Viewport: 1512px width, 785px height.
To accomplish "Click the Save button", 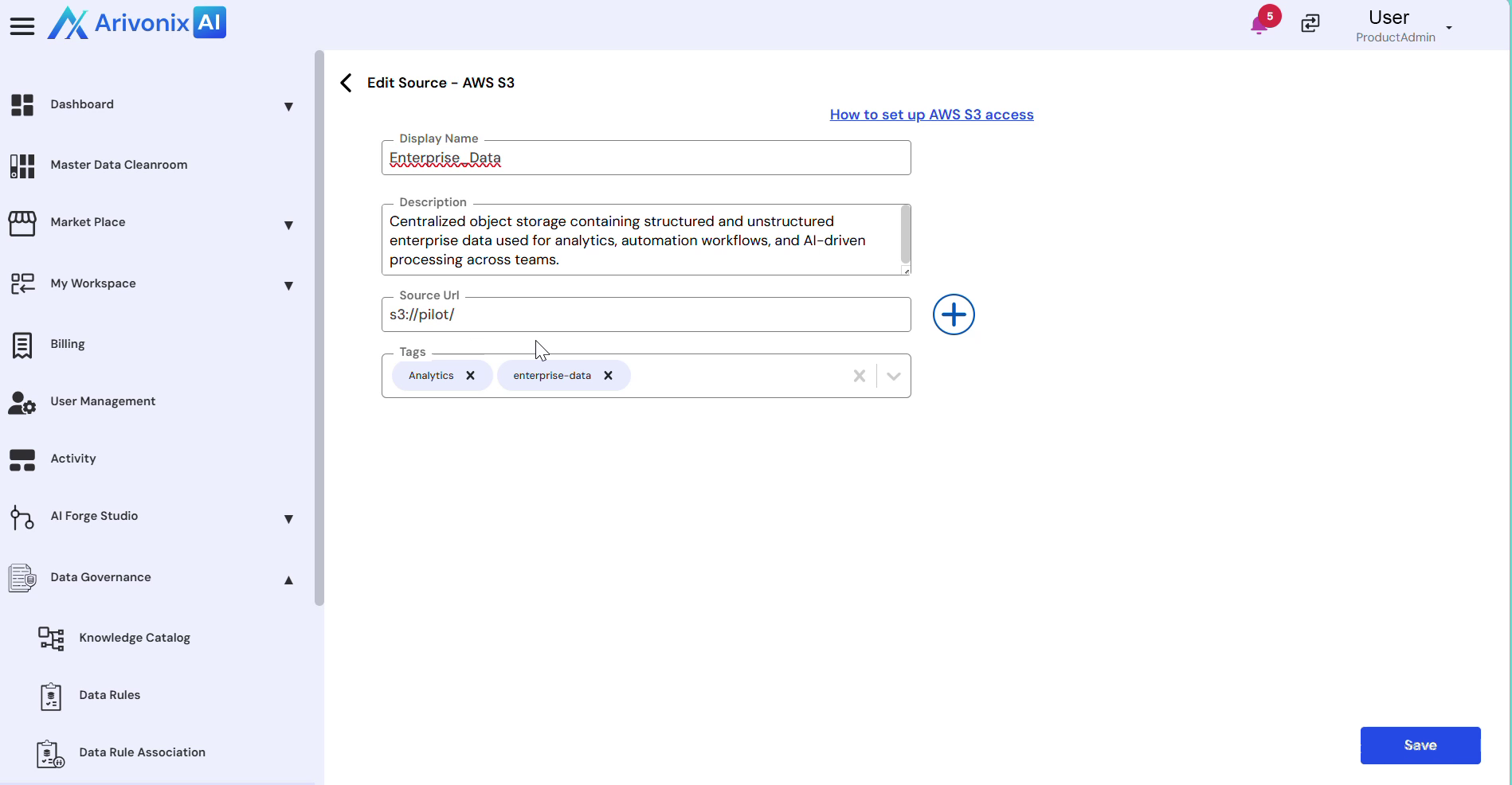I will click(x=1420, y=745).
